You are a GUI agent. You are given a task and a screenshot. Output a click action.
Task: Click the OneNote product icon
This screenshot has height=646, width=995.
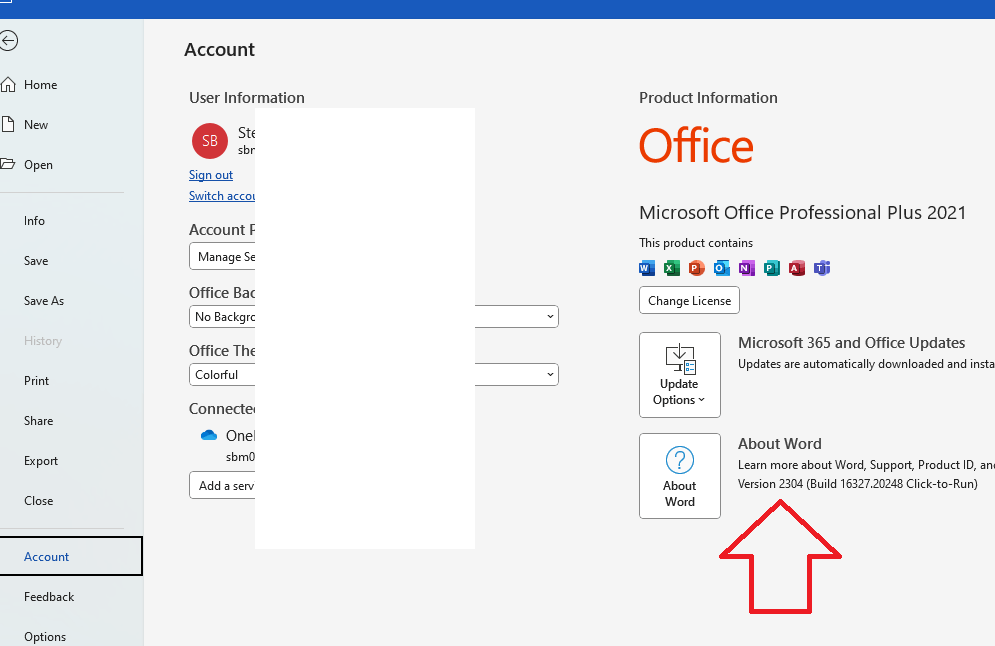point(746,268)
